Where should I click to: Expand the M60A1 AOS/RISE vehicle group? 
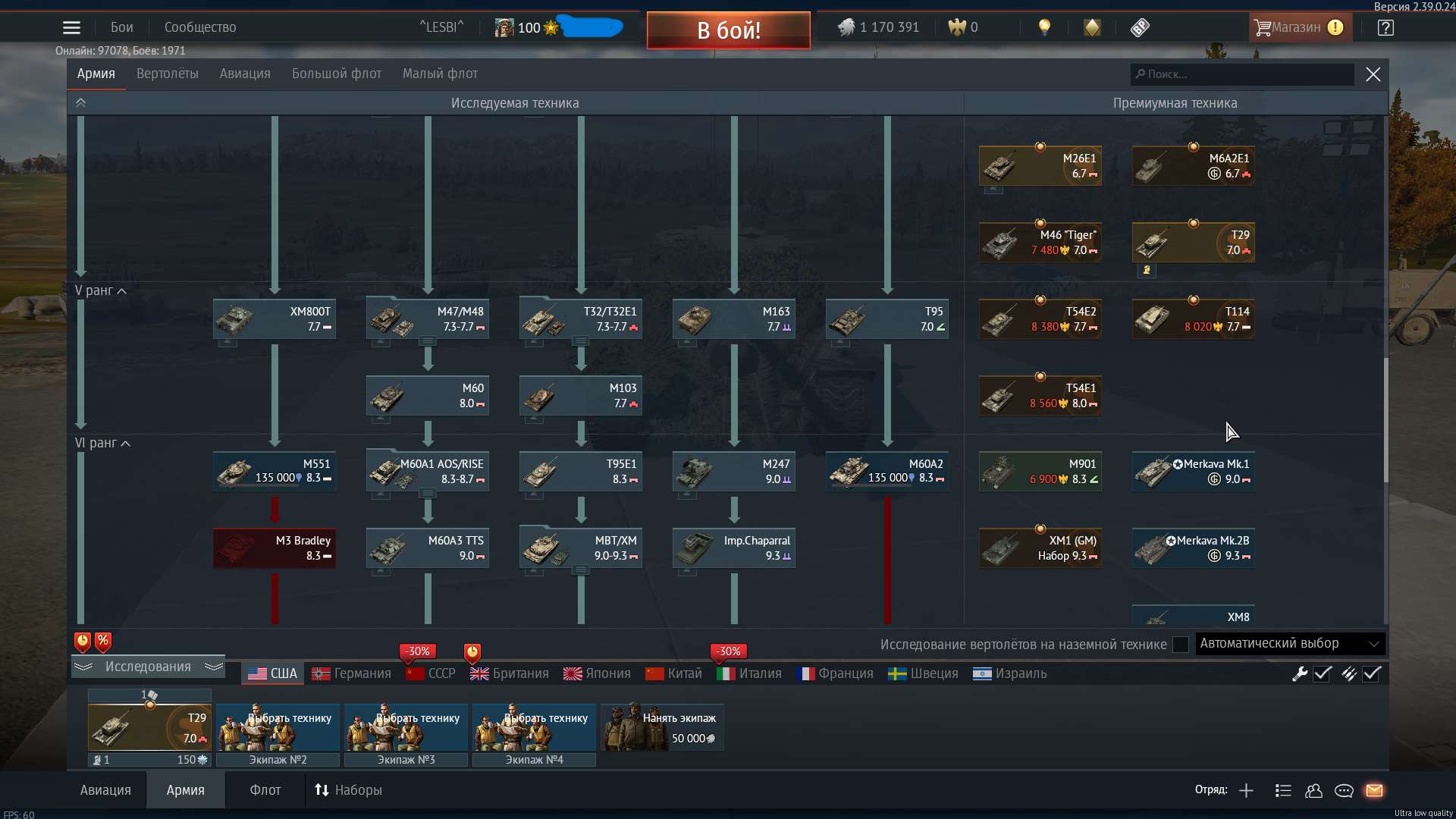[428, 494]
